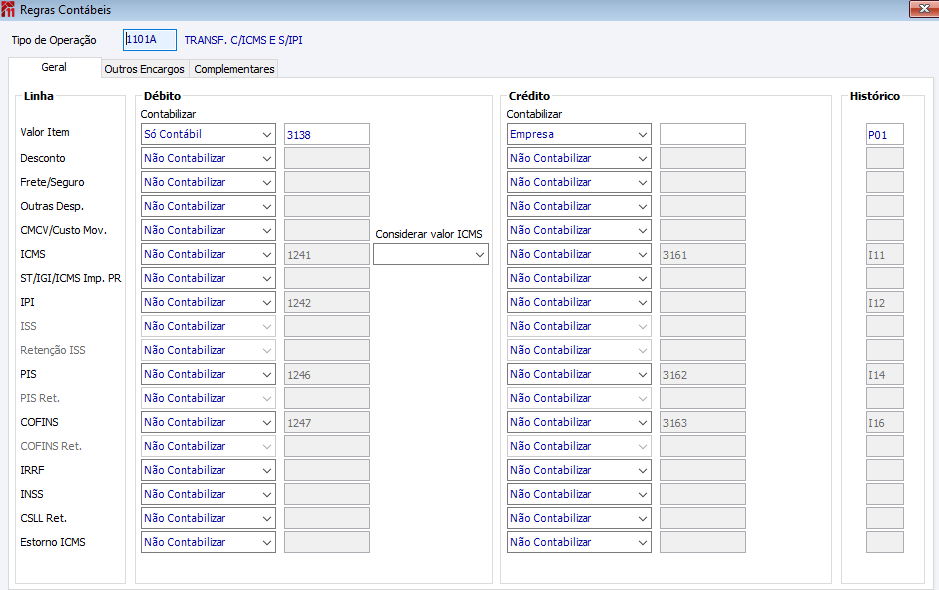Viewport: 939px width, 590px height.
Task: Click the Regras Contábeis app icon in title bar
Action: (8, 10)
